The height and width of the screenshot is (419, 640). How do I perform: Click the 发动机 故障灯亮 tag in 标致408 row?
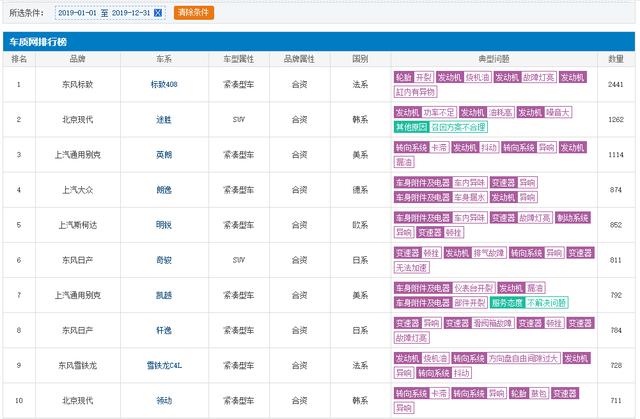coord(525,77)
